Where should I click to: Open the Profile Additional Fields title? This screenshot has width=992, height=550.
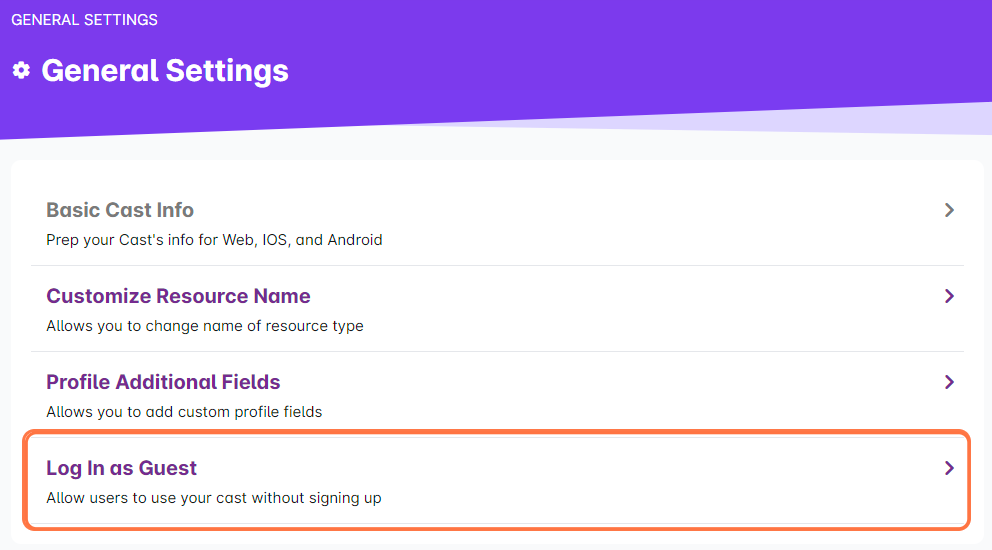click(163, 382)
